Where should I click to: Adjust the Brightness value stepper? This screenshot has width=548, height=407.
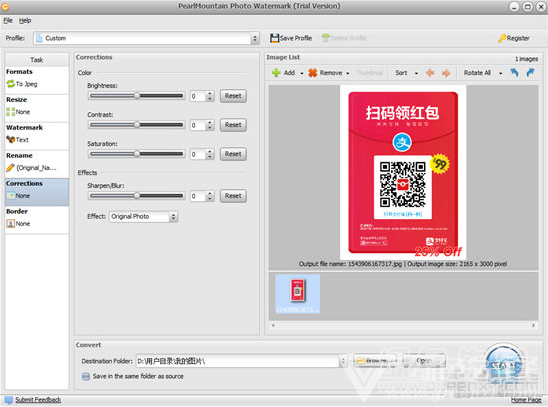[210, 96]
